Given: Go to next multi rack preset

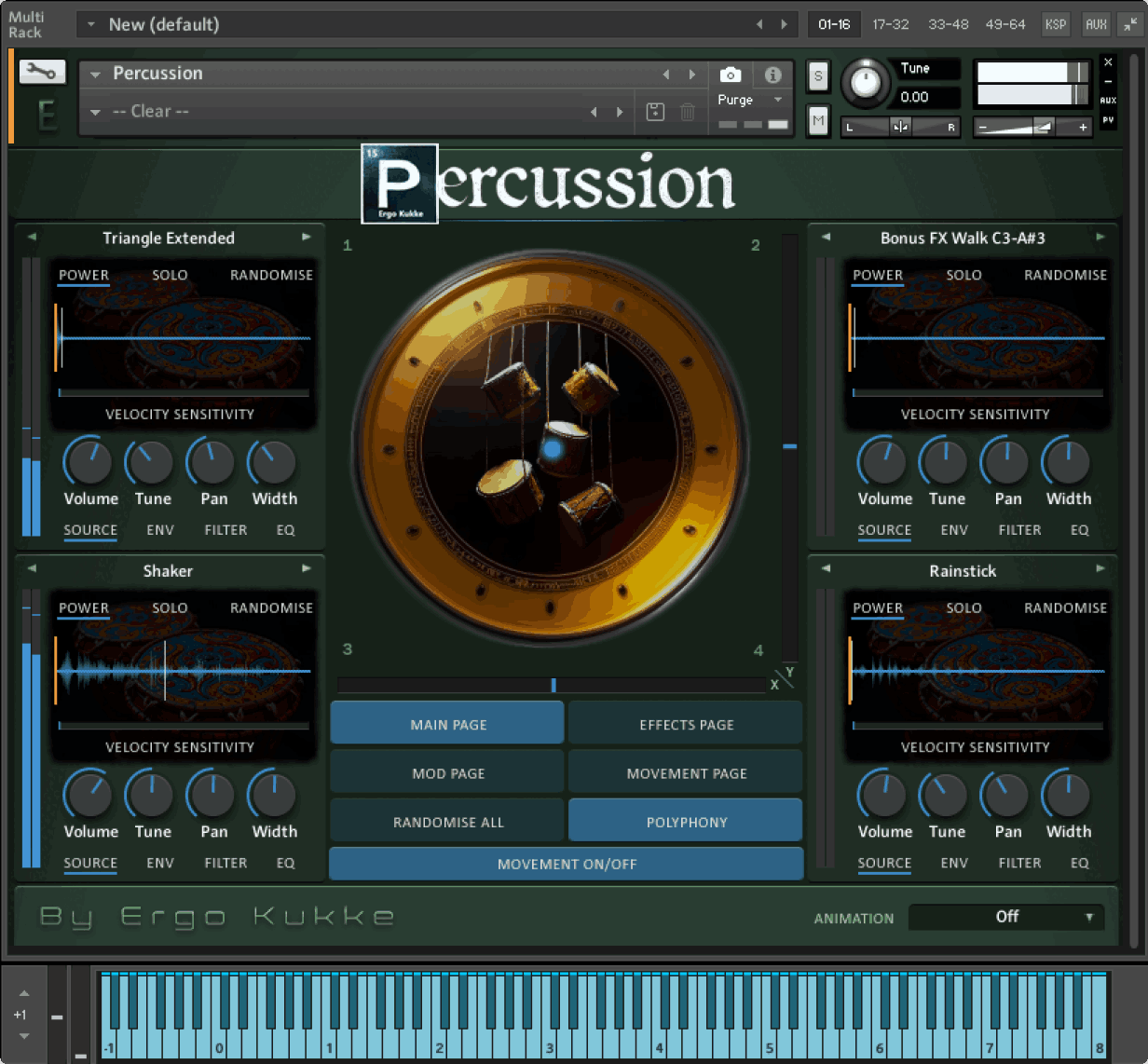Looking at the screenshot, I should 784,24.
